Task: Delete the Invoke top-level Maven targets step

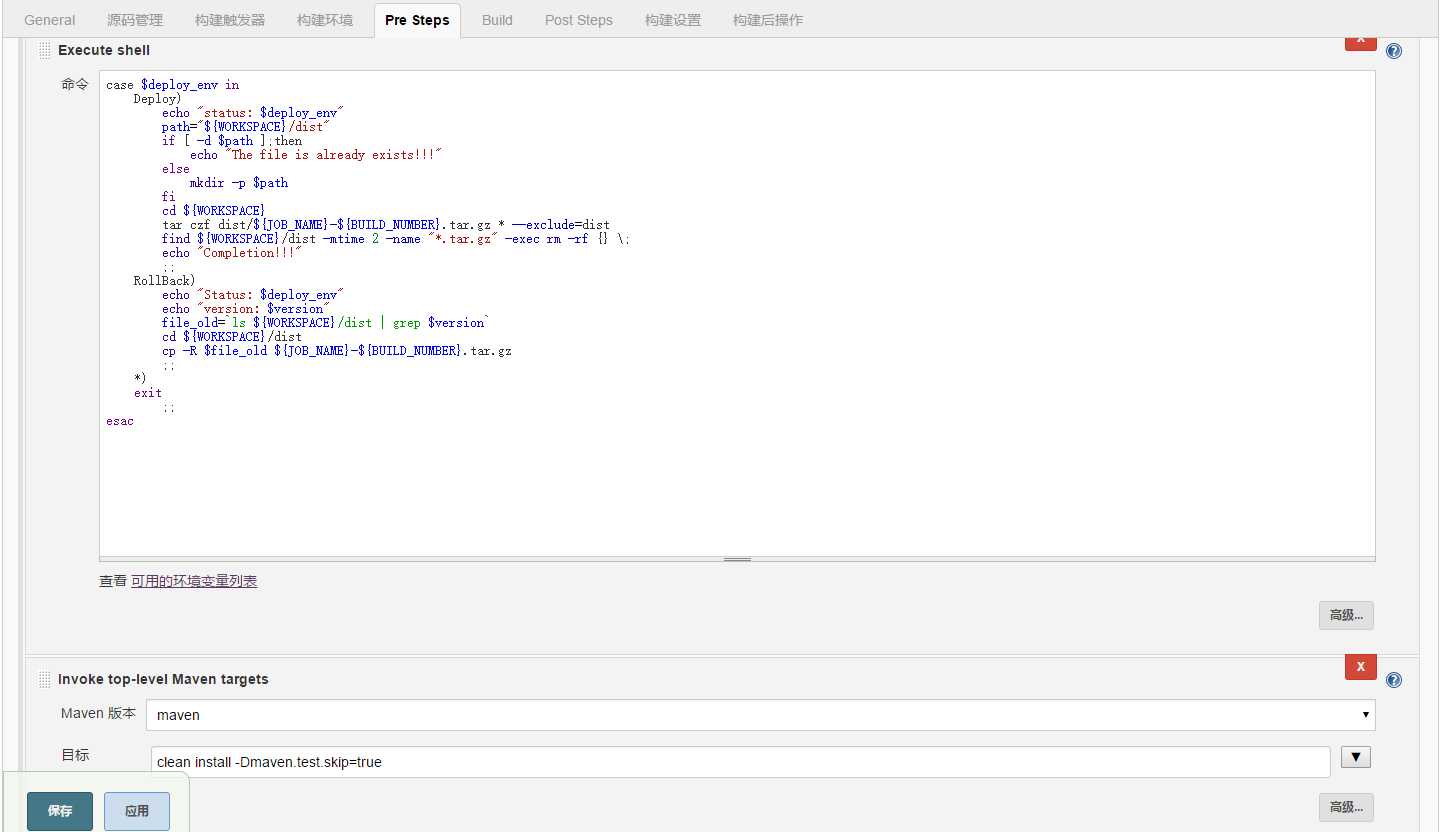Action: click(x=1360, y=666)
